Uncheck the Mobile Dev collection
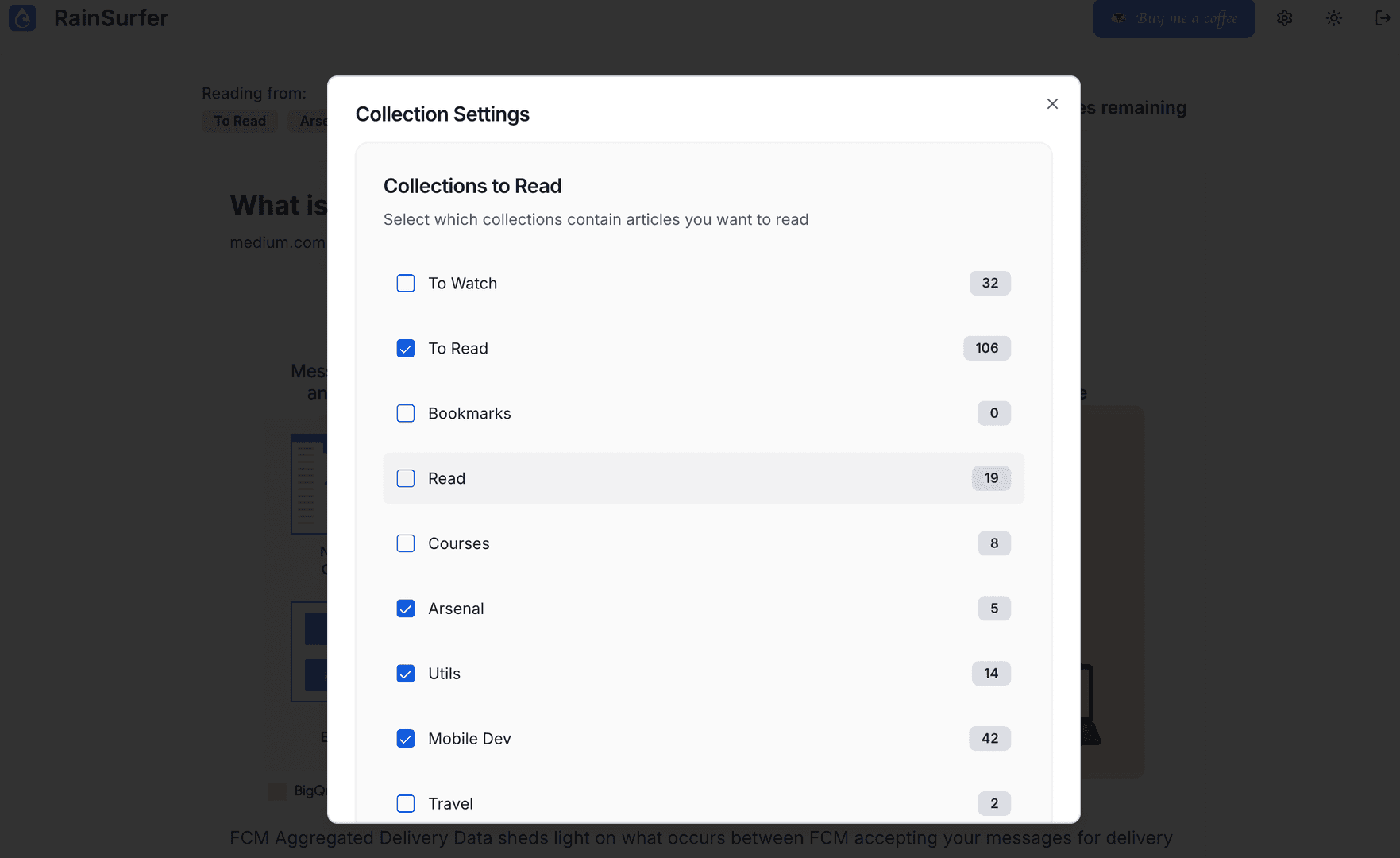The height and width of the screenshot is (858, 1400). [x=406, y=738]
